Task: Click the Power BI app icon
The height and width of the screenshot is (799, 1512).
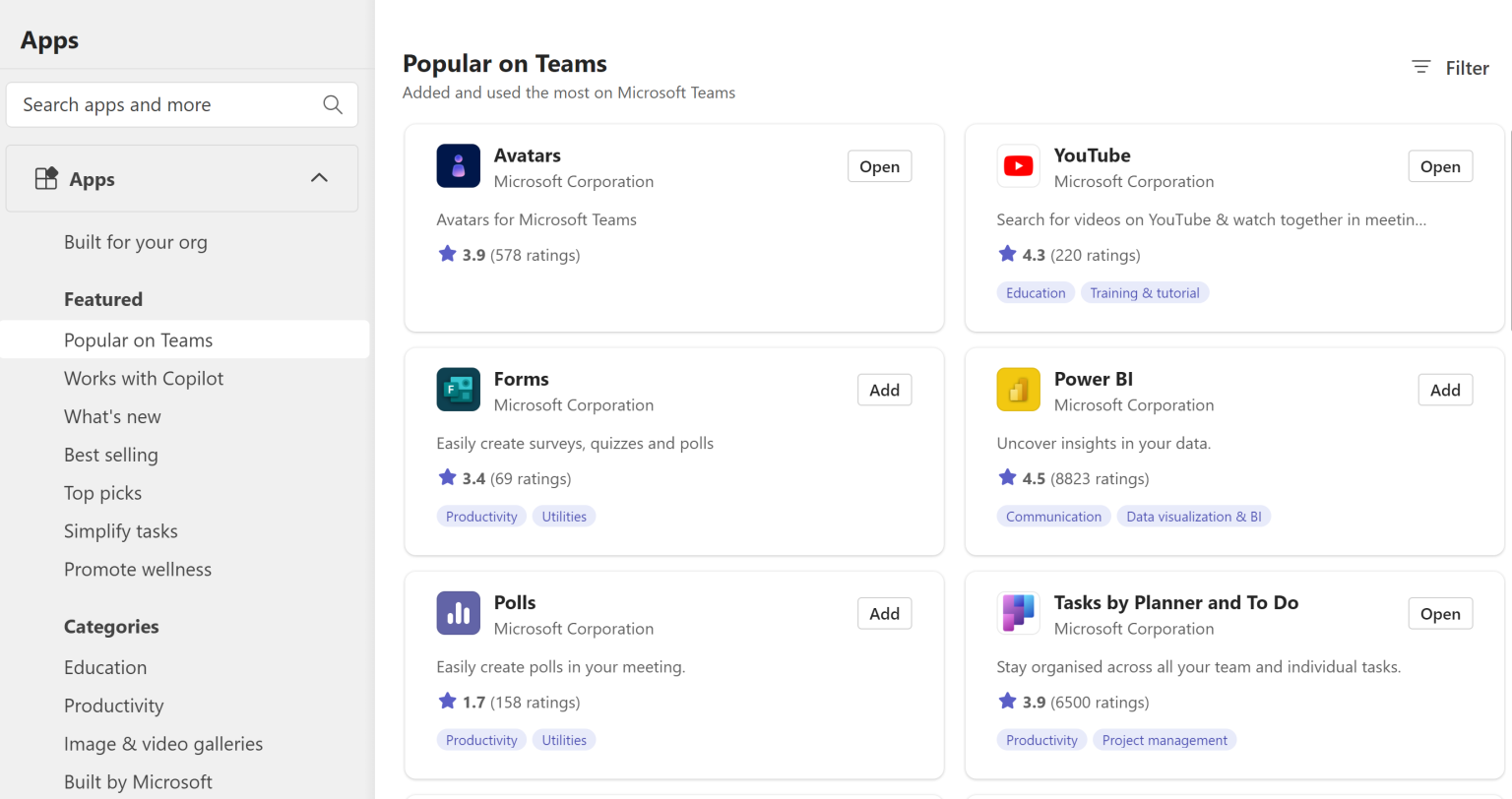Action: point(1018,389)
